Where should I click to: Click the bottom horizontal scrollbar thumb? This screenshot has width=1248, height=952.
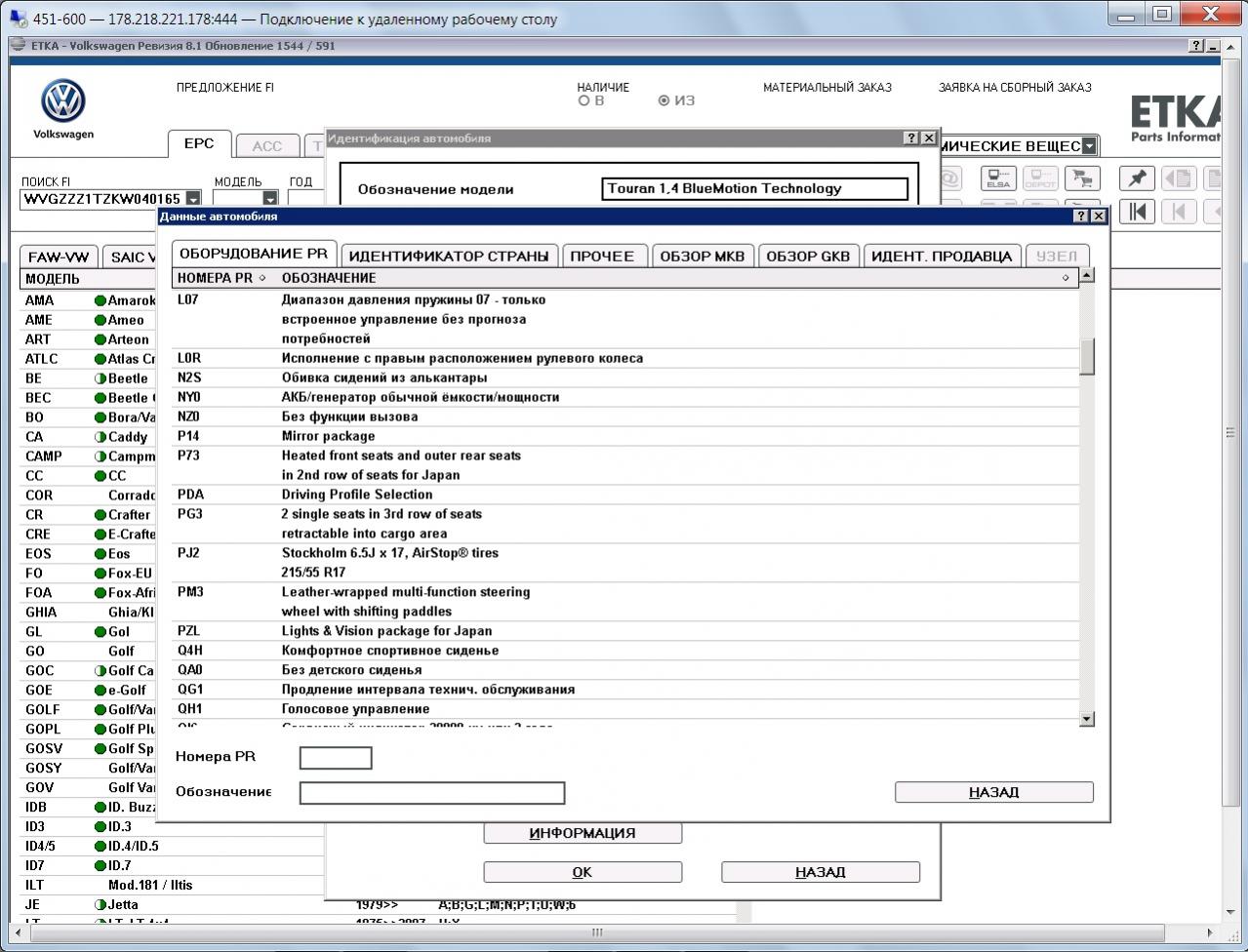pyautogui.click(x=597, y=932)
